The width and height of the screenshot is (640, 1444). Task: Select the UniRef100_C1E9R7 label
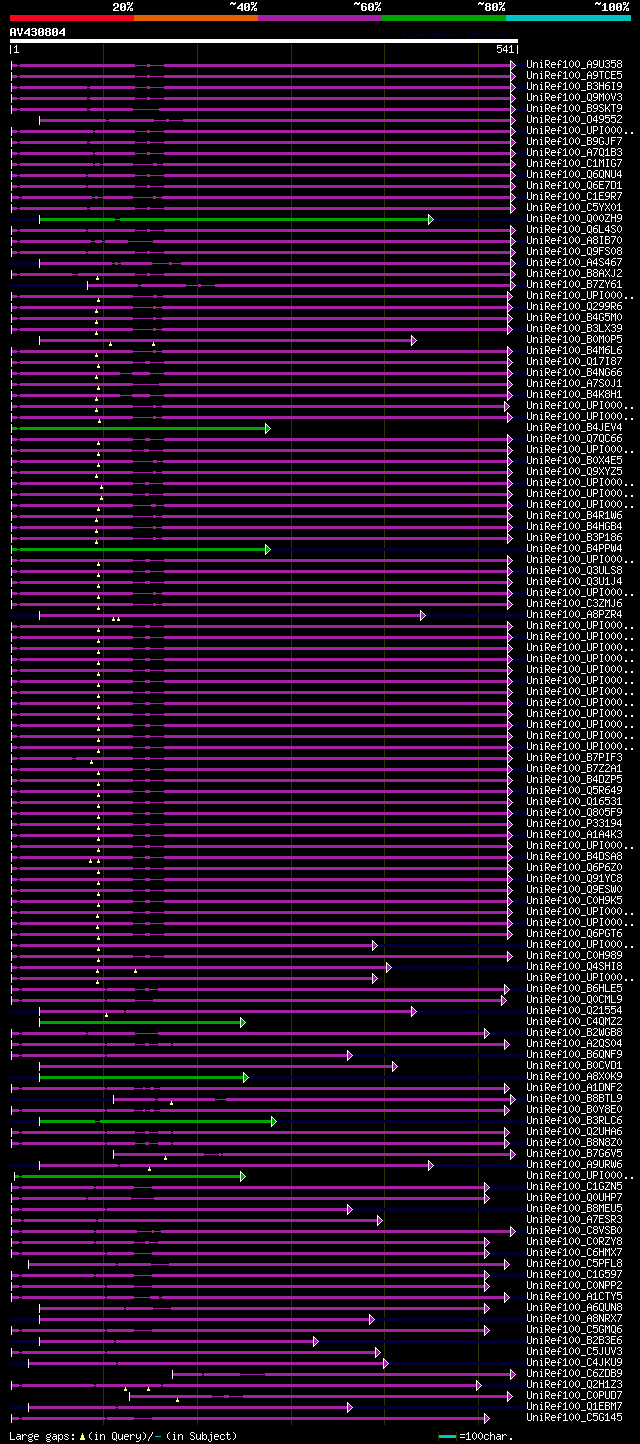pyautogui.click(x=574, y=196)
